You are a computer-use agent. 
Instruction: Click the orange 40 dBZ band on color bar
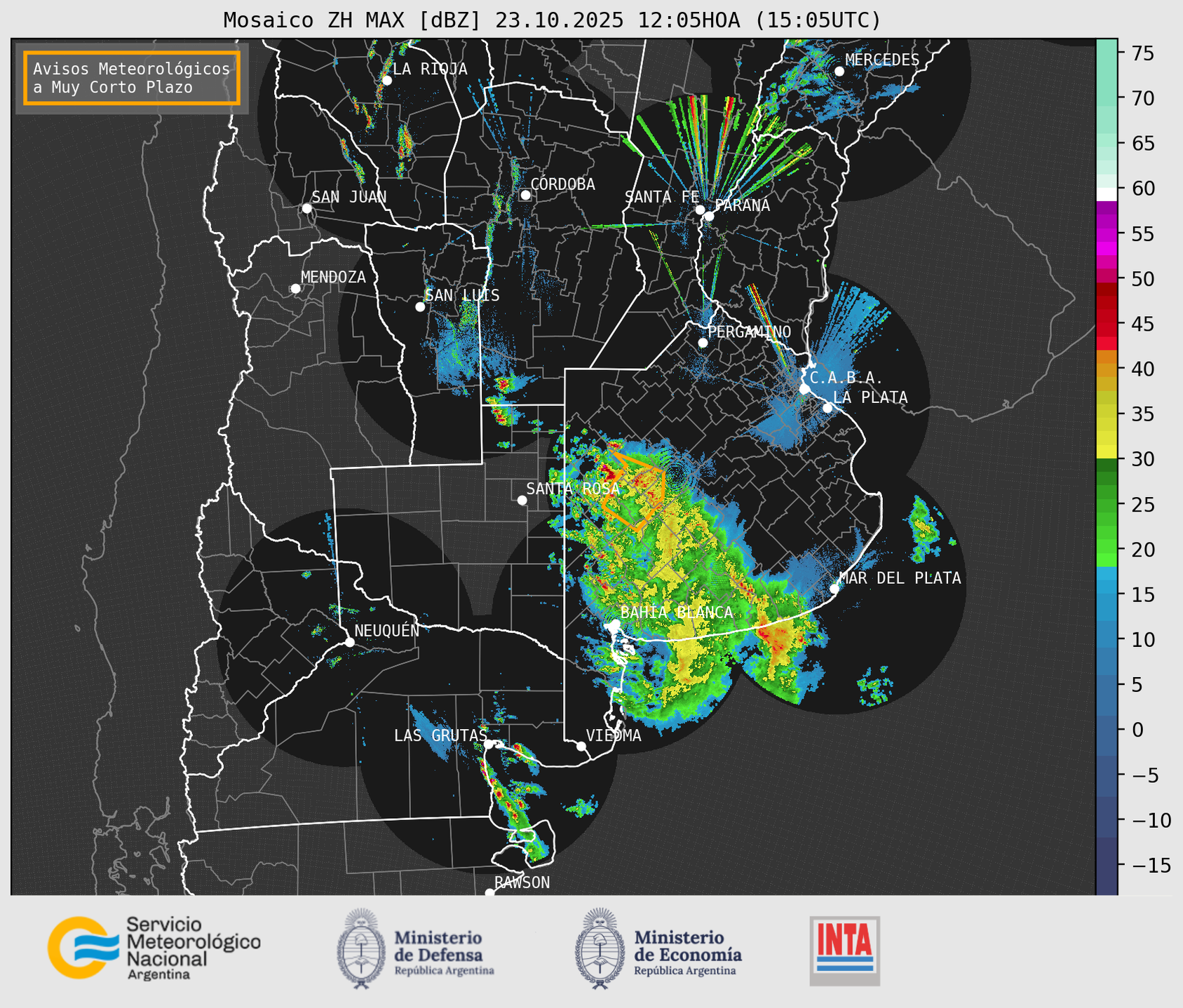point(1107,370)
